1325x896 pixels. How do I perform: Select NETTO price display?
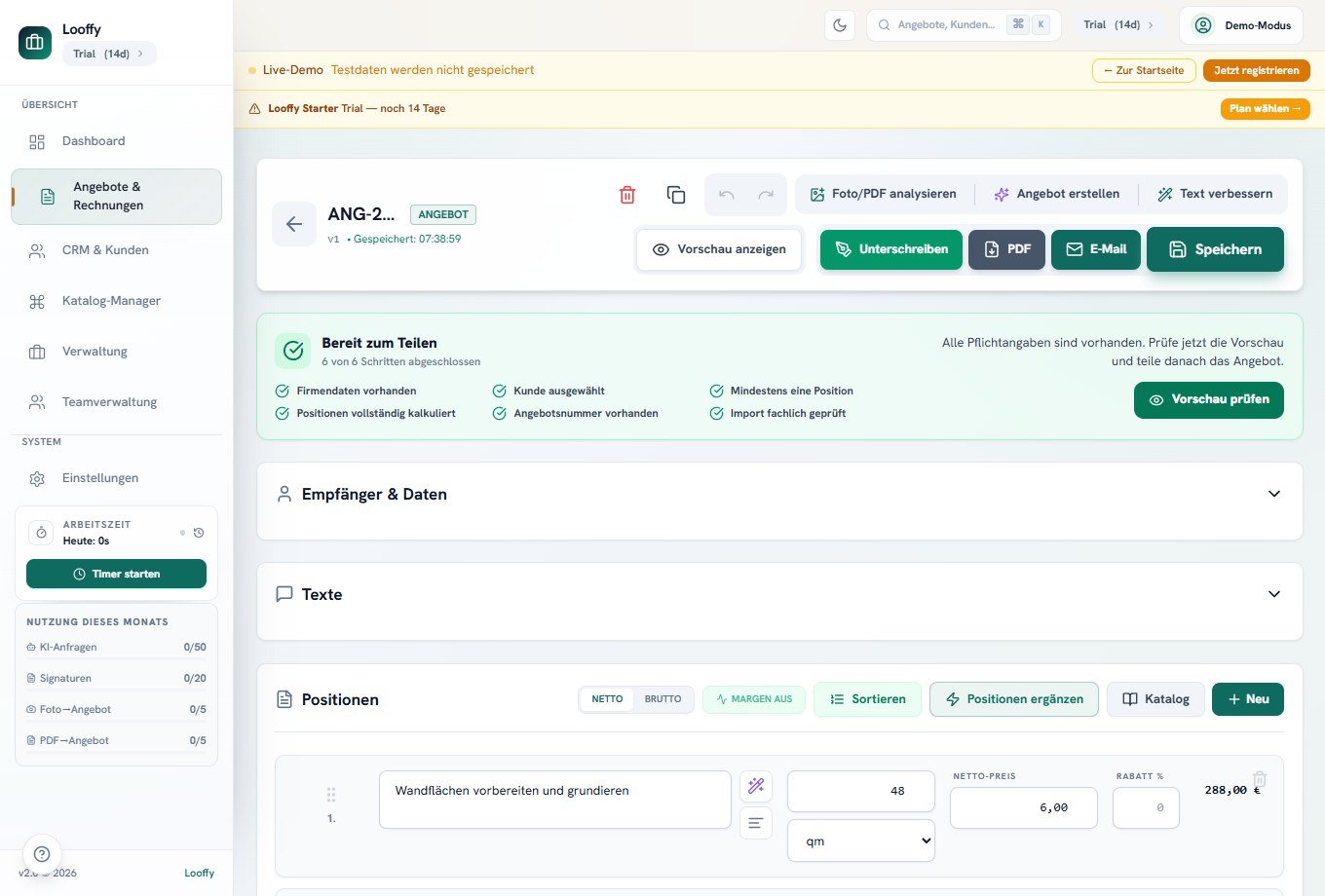(x=607, y=699)
